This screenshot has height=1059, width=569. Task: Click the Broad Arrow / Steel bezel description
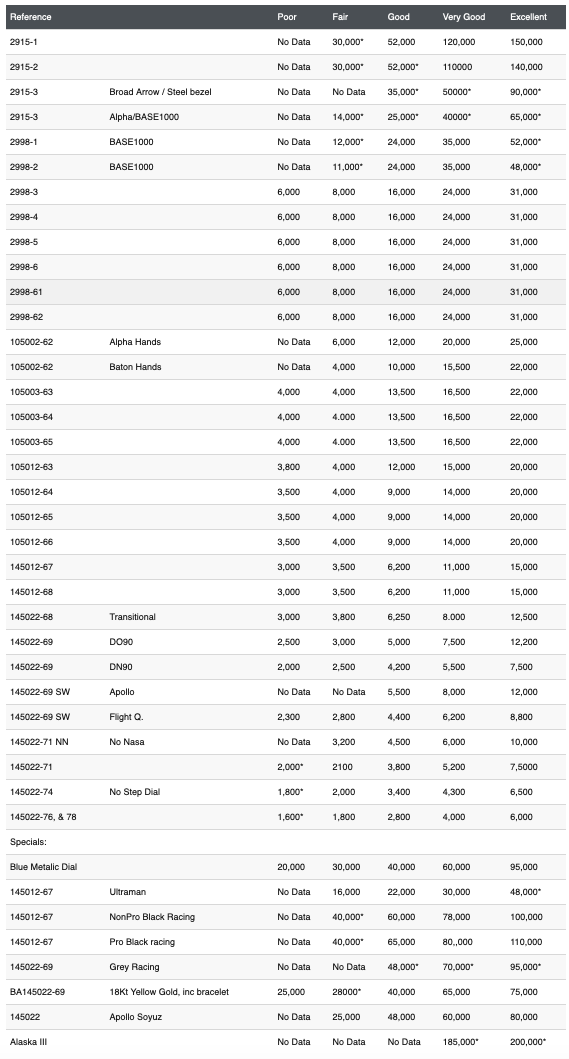click(160, 92)
